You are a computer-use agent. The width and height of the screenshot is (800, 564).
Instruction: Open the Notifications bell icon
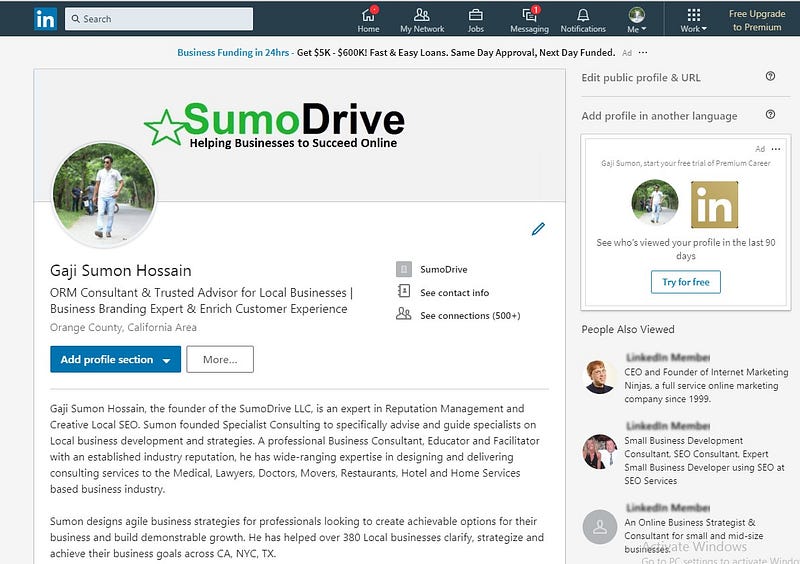583,15
